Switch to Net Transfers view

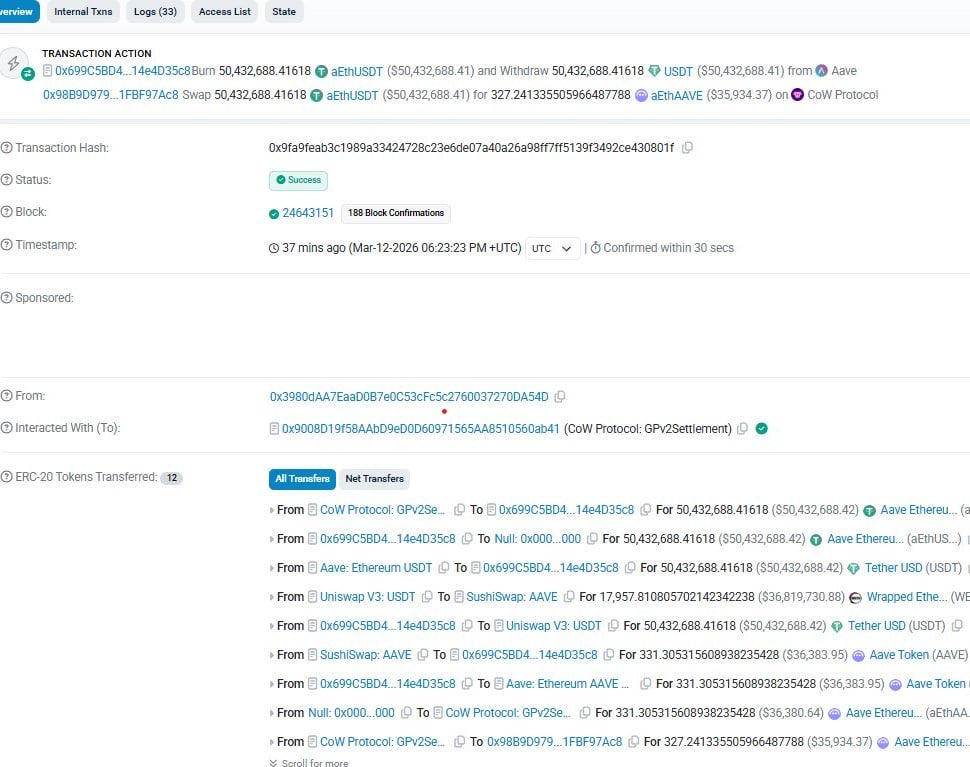click(374, 479)
